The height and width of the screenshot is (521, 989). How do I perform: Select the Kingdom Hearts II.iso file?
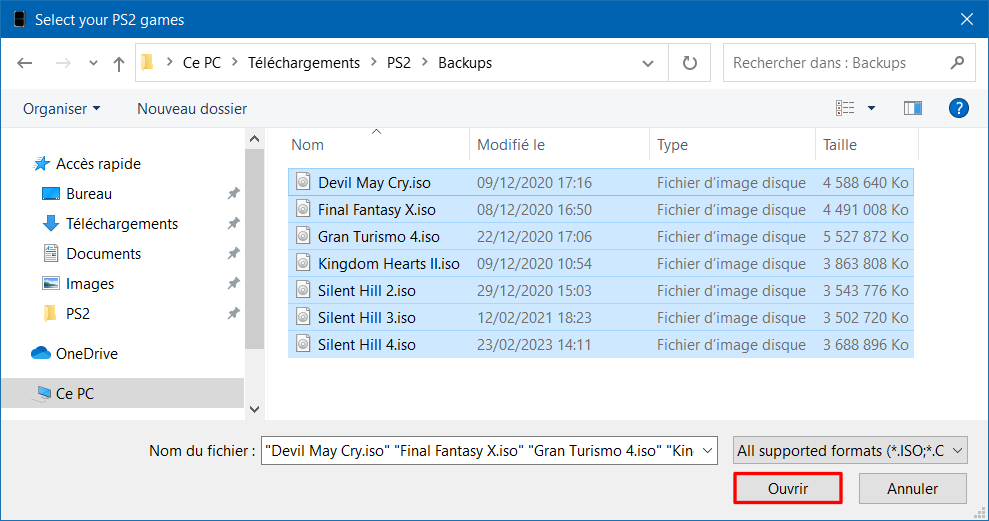[600, 264]
